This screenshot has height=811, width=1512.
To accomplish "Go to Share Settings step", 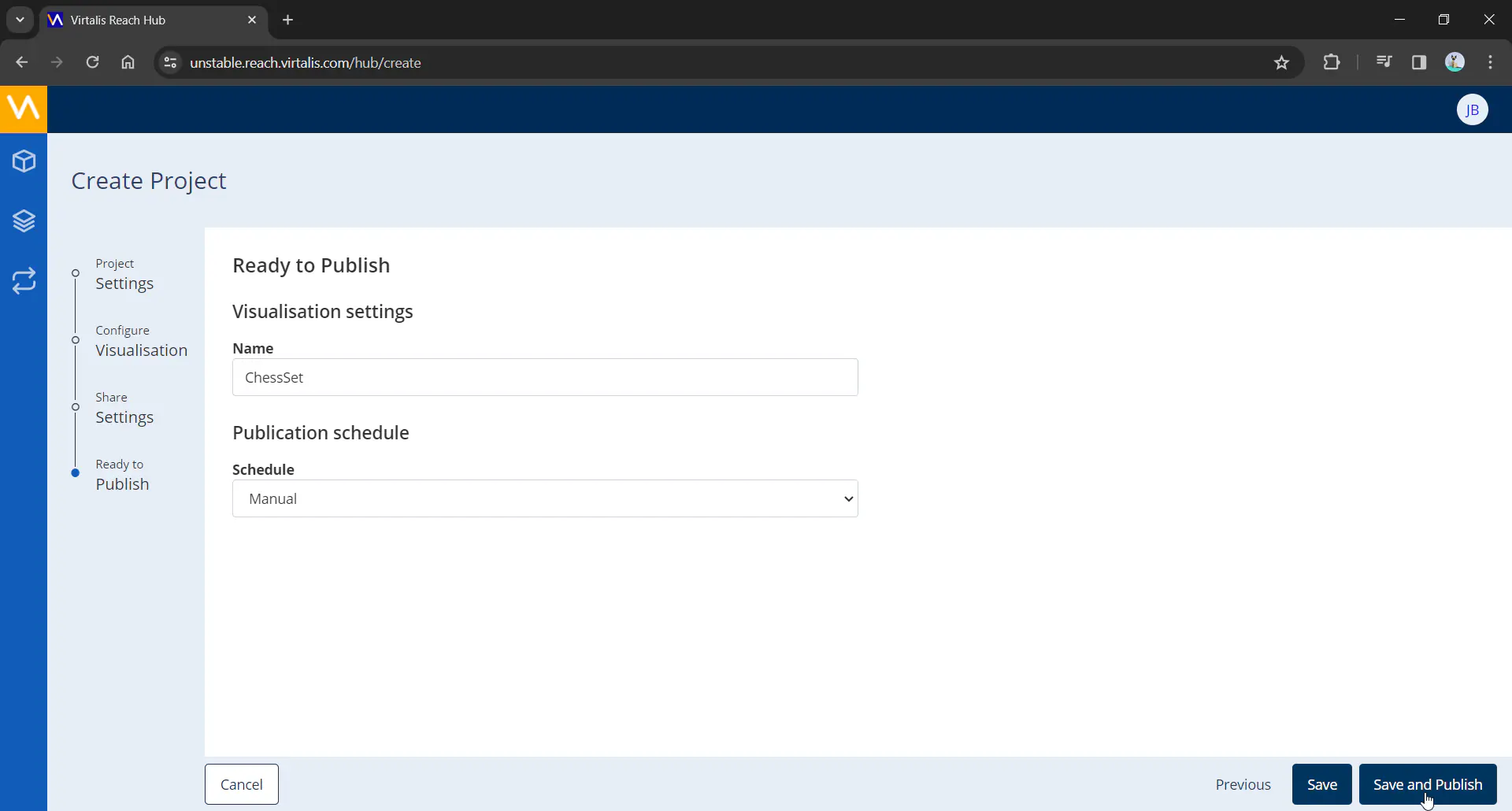I will pyautogui.click(x=124, y=408).
